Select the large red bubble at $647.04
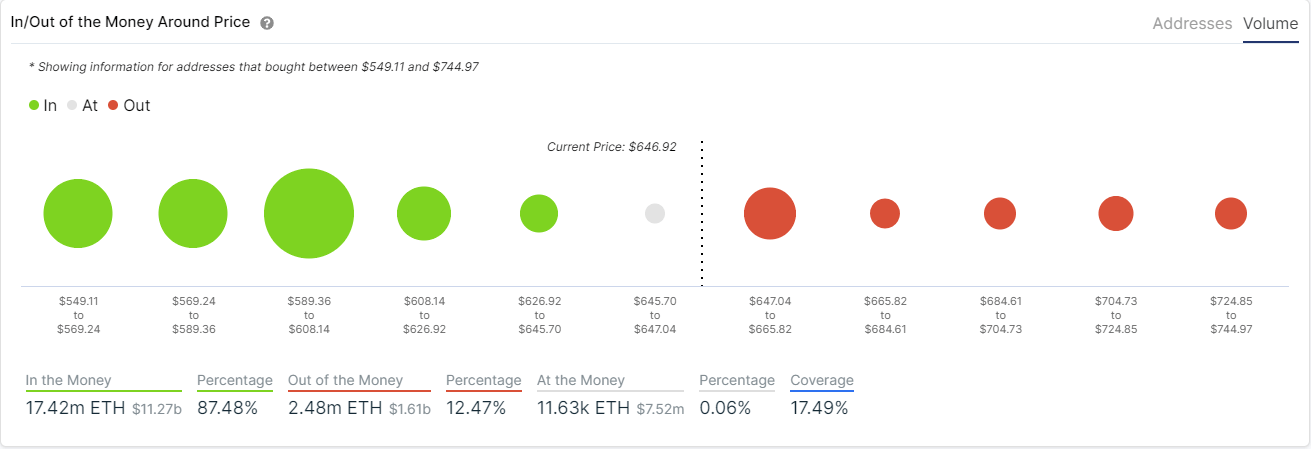 [770, 213]
